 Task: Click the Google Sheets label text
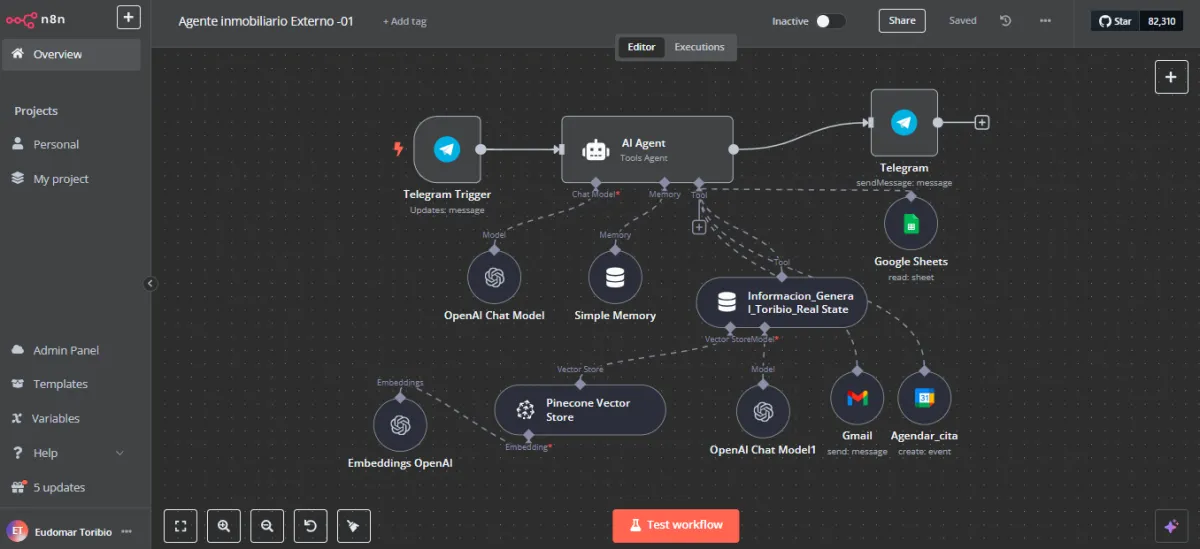(x=911, y=261)
